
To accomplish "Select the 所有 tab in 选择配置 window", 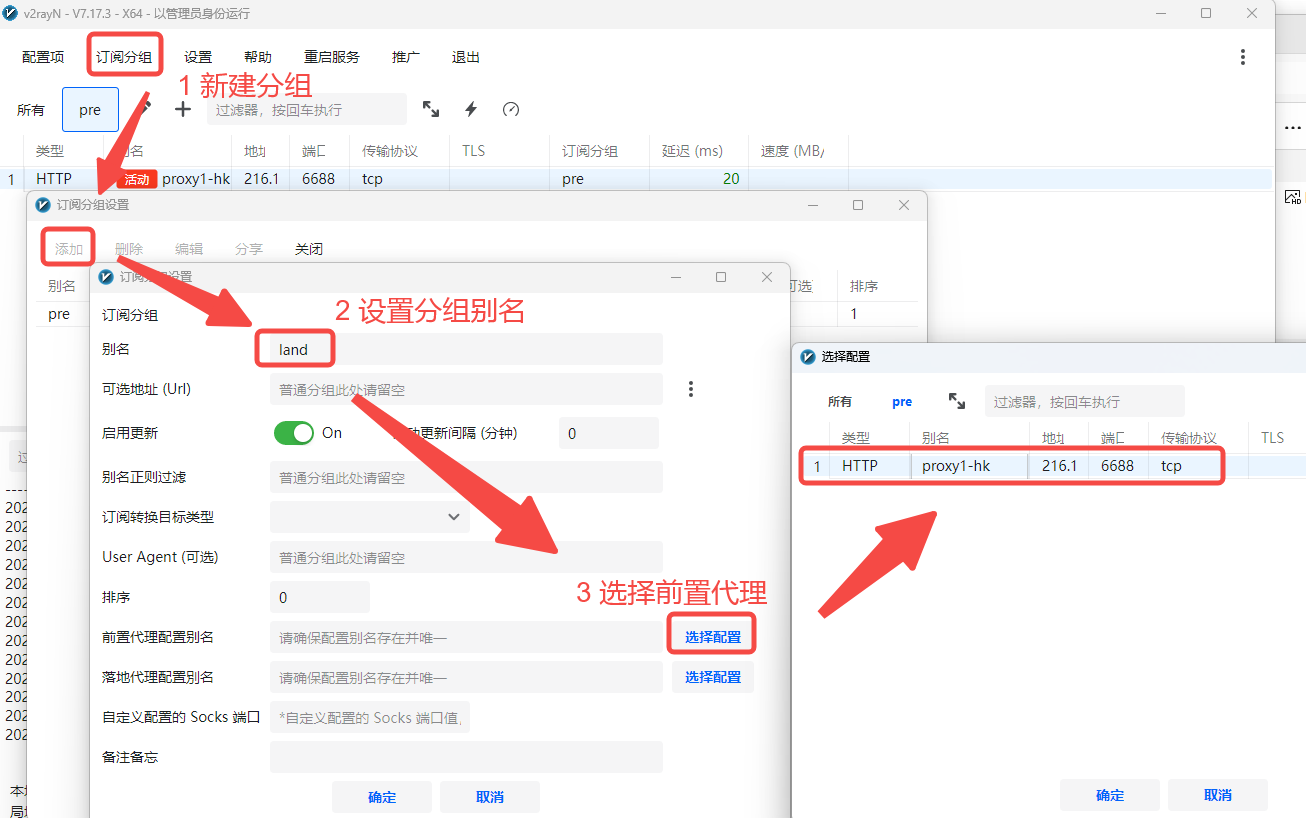I will point(840,401).
